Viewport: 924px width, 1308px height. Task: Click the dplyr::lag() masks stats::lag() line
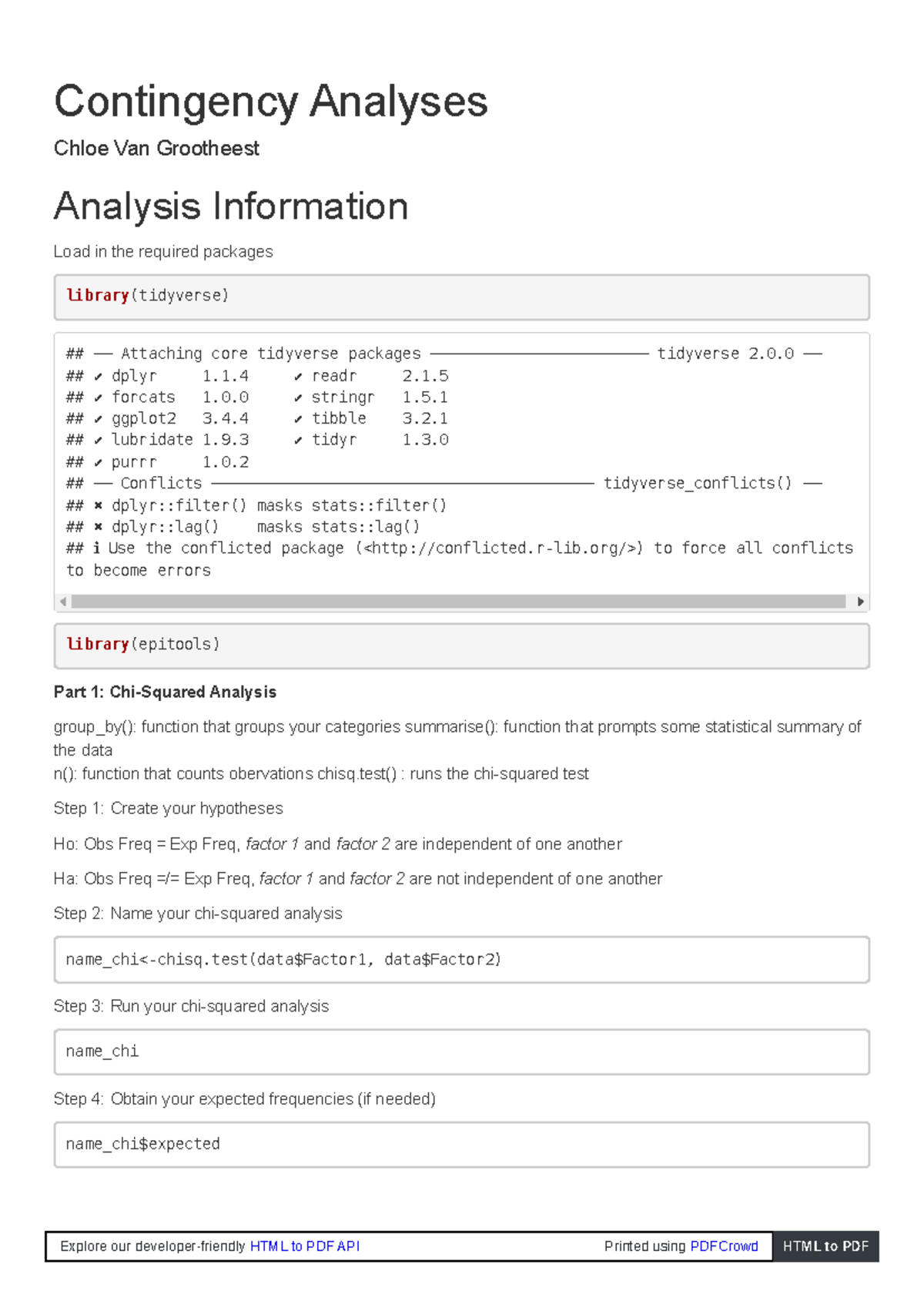[x=243, y=527]
